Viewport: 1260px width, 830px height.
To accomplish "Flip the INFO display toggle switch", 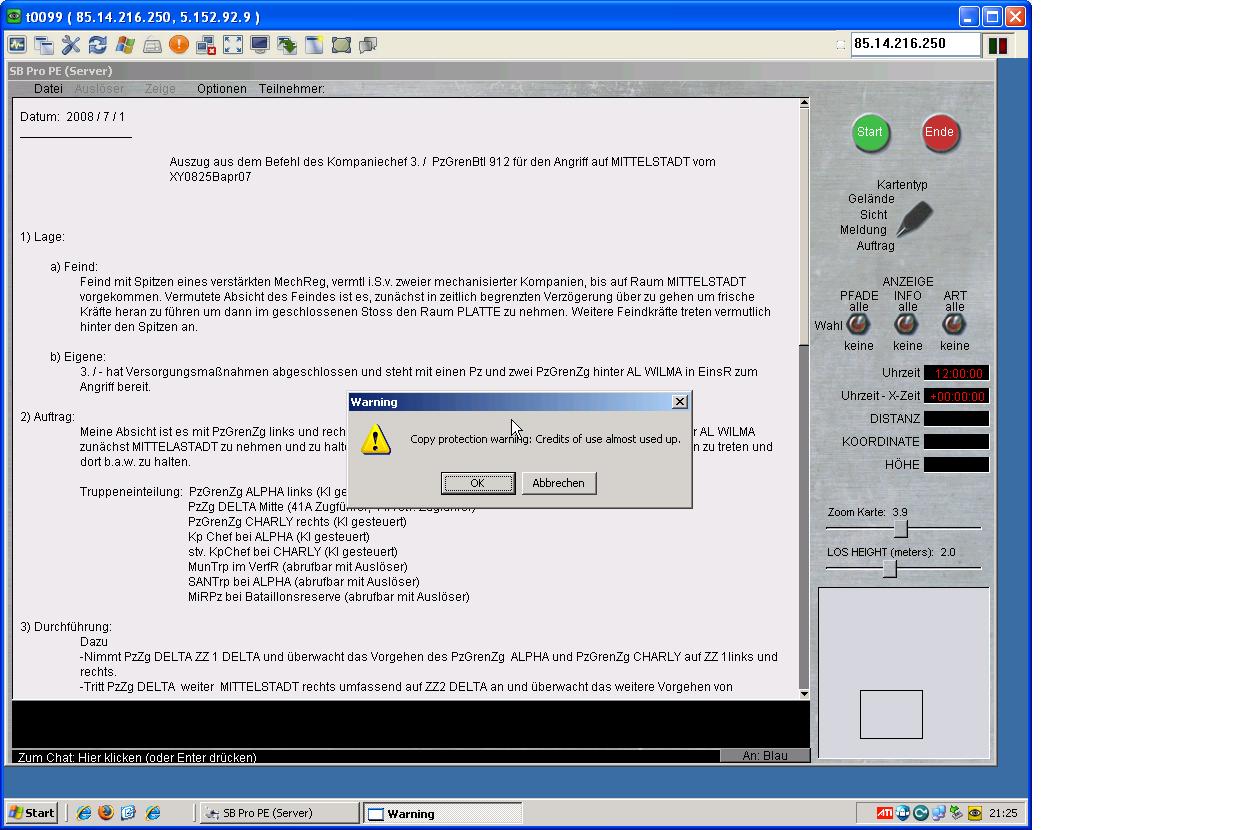I will [906, 325].
